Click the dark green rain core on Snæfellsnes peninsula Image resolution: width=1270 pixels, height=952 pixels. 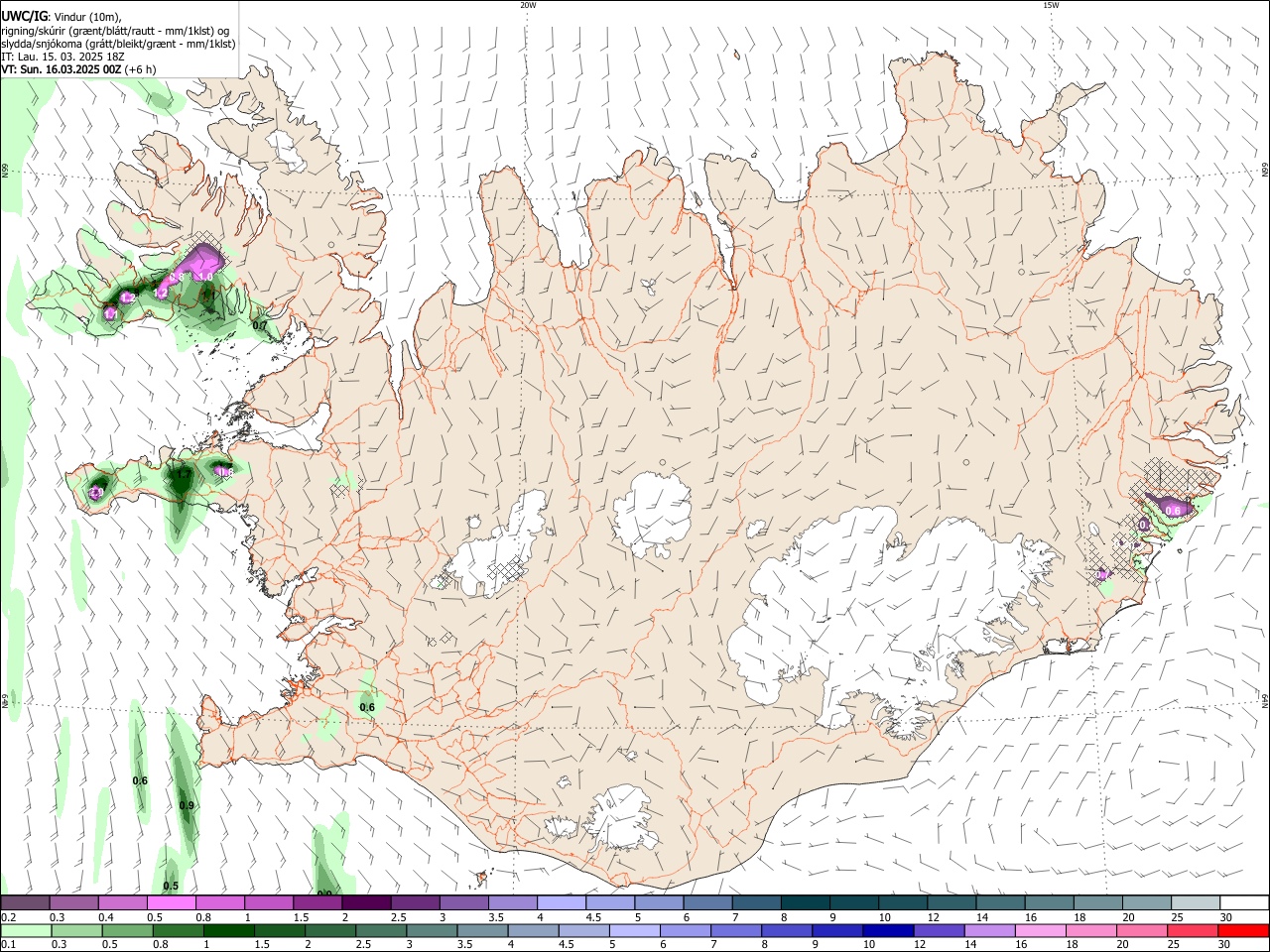click(x=182, y=481)
